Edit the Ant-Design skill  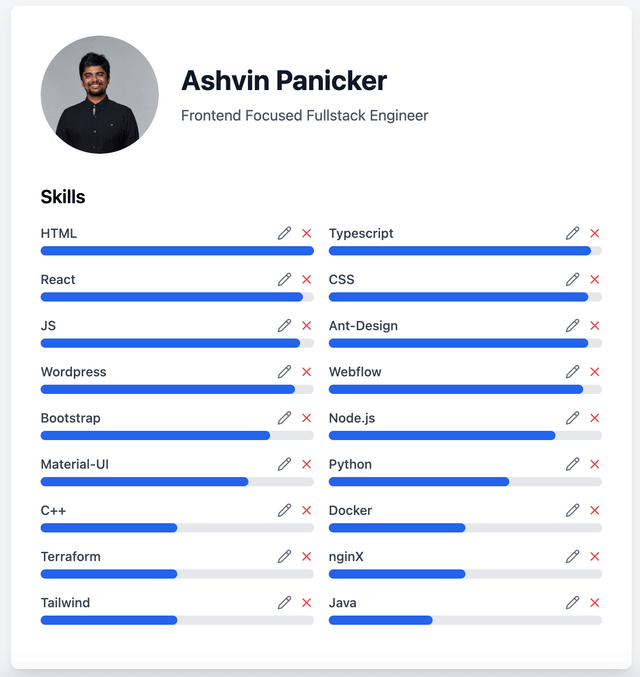click(573, 326)
